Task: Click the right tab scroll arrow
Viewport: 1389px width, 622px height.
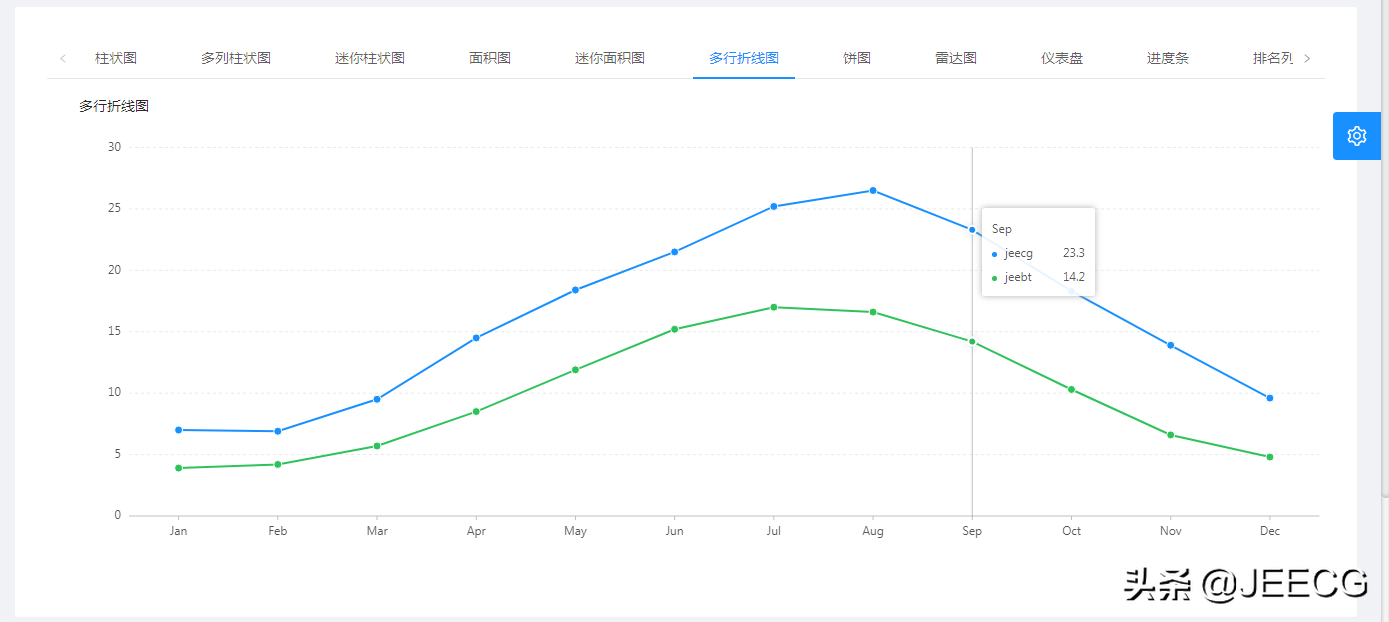Action: 1307,58
